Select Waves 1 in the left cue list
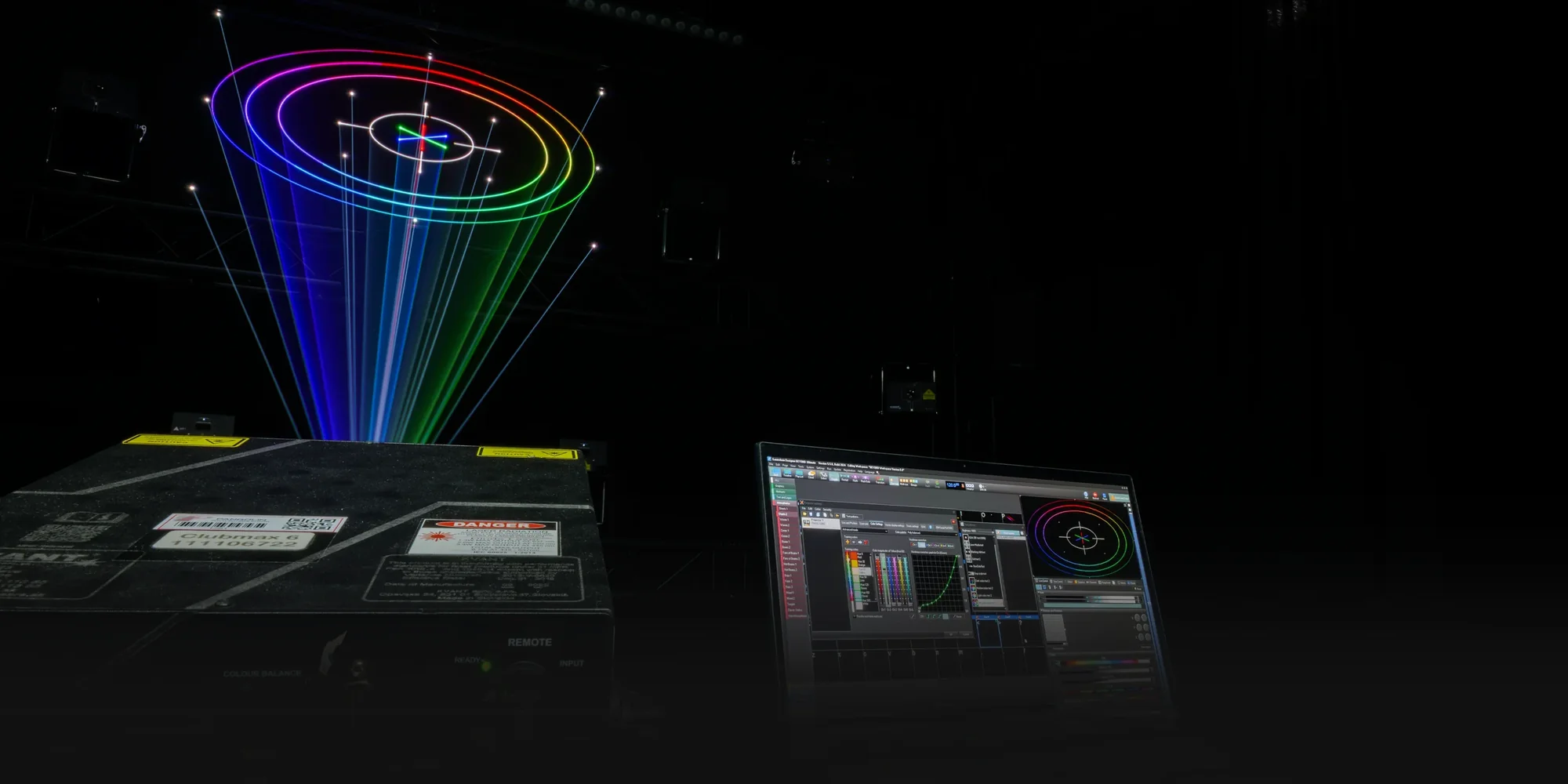Viewport: 1568px width, 784px height. (x=784, y=520)
